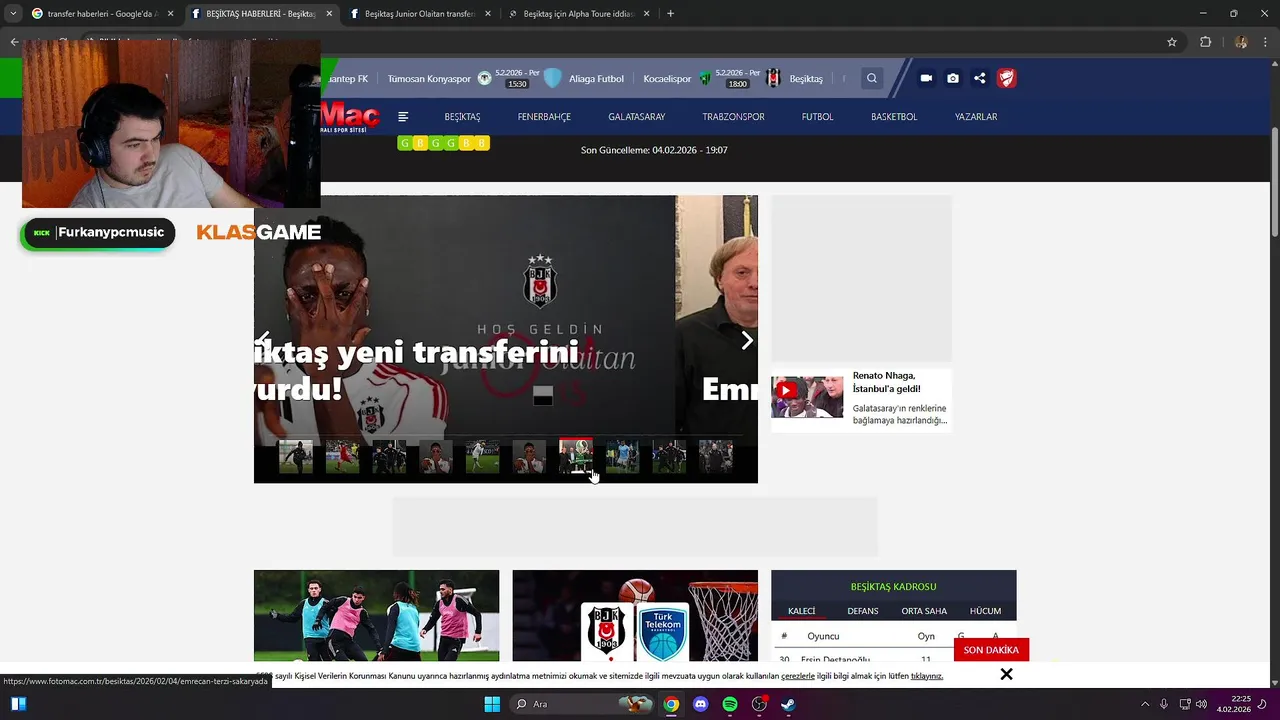This screenshot has height=720, width=1280.
Task: Open the GALATASARAY navigation item
Action: 636,117
